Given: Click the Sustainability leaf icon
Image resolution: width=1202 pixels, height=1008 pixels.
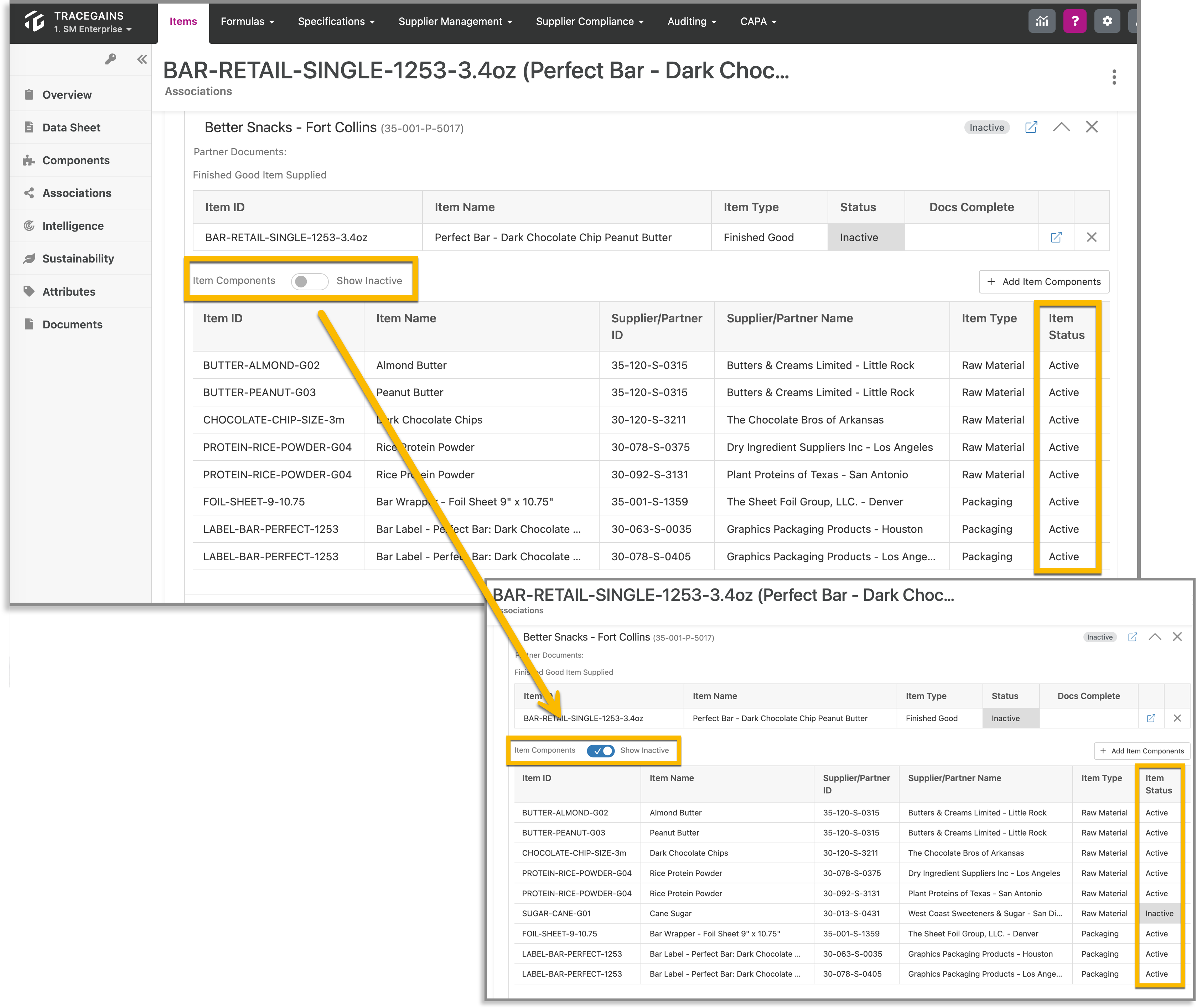Looking at the screenshot, I should tap(29, 258).
